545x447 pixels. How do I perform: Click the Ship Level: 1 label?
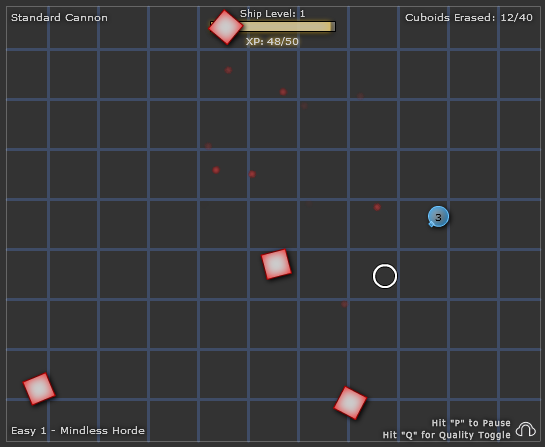[272, 14]
